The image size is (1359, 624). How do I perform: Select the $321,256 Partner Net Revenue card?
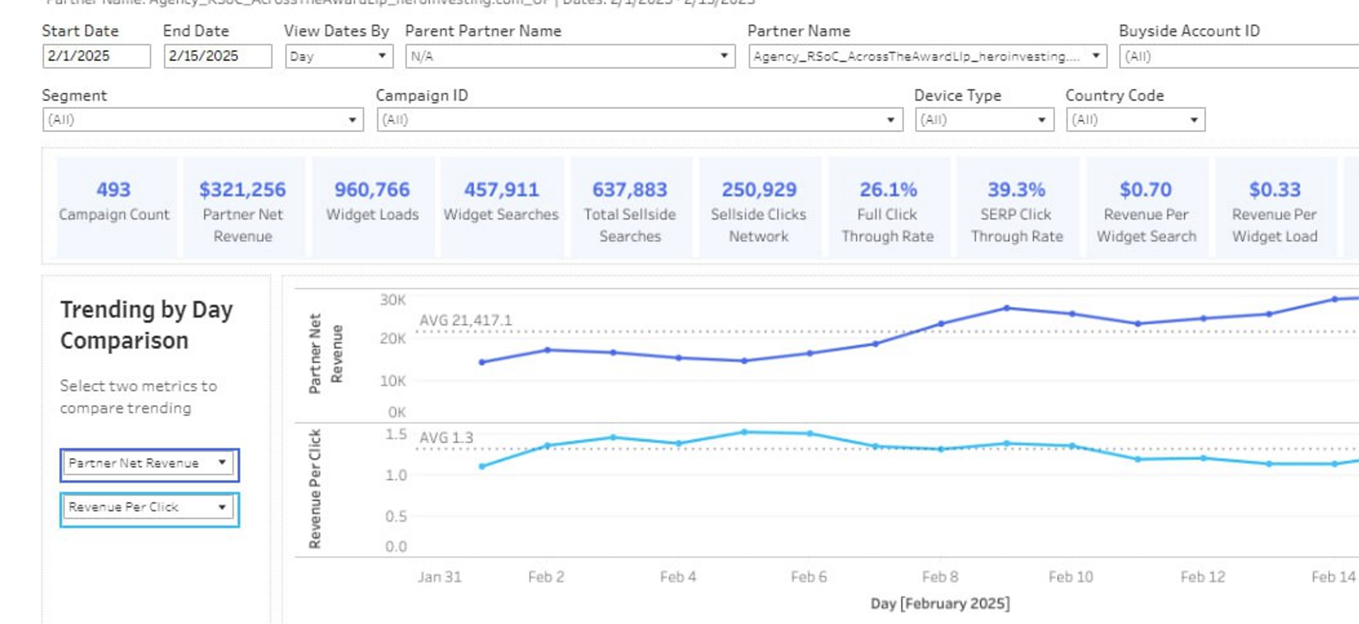pos(242,206)
